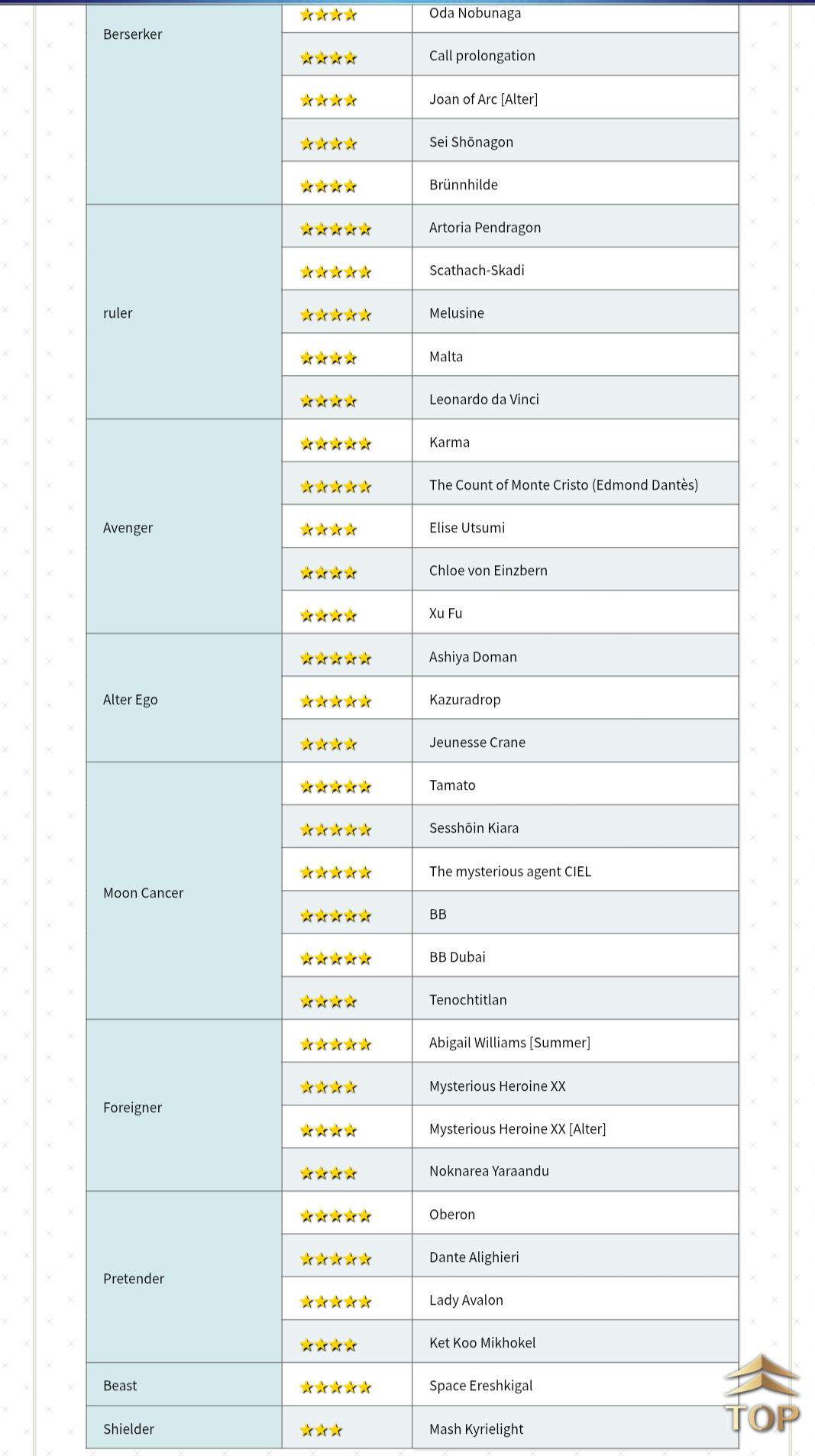This screenshot has width=815, height=1456.
Task: Click the Beast class cell
Action: [184, 1384]
